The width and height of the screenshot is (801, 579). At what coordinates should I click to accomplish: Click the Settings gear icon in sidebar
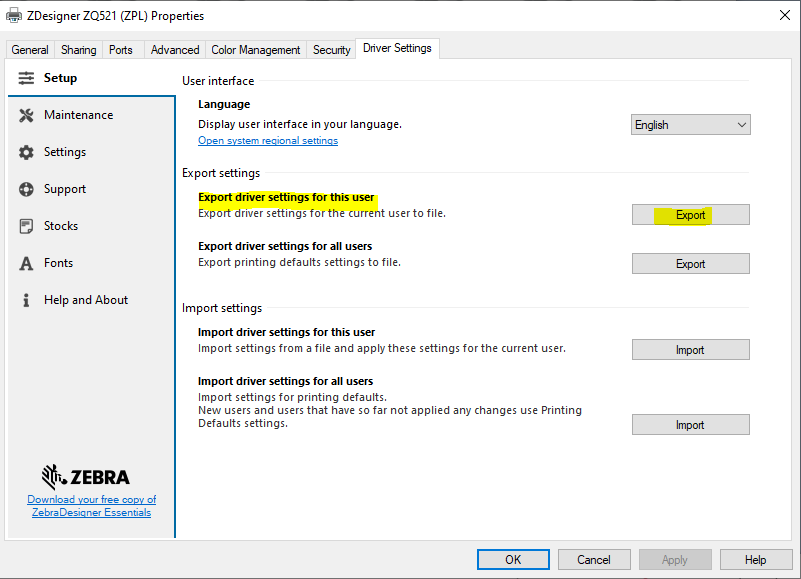point(26,152)
